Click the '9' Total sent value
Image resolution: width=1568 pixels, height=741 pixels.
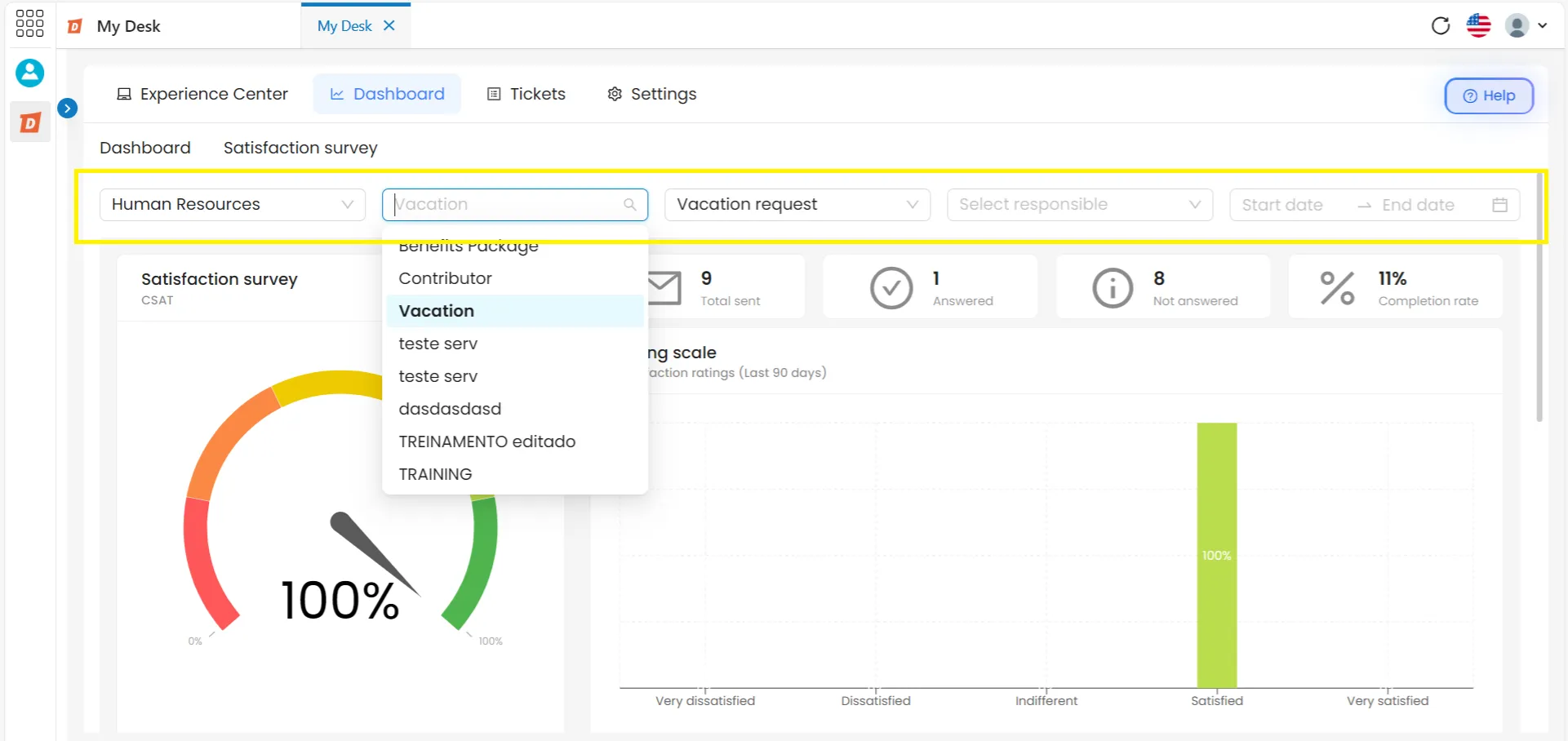pyautogui.click(x=706, y=278)
